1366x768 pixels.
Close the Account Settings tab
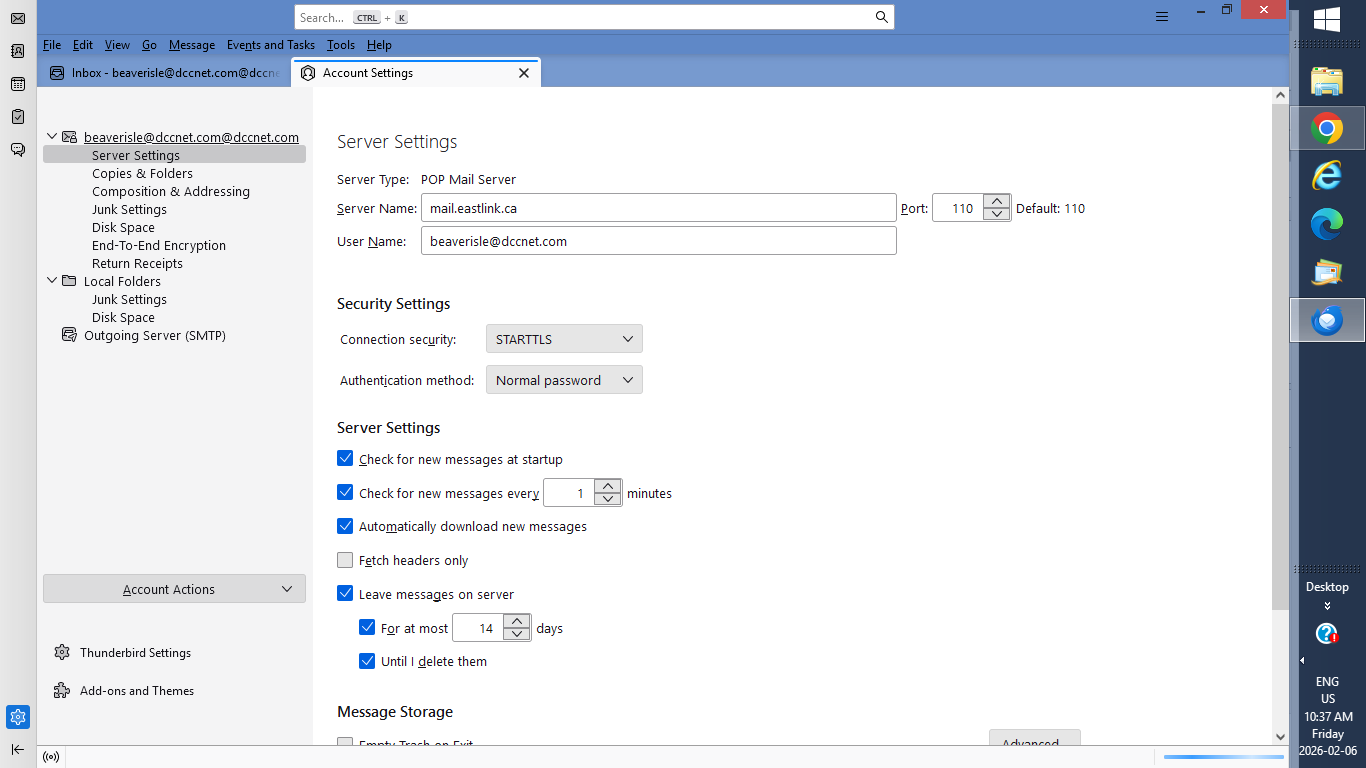click(524, 73)
